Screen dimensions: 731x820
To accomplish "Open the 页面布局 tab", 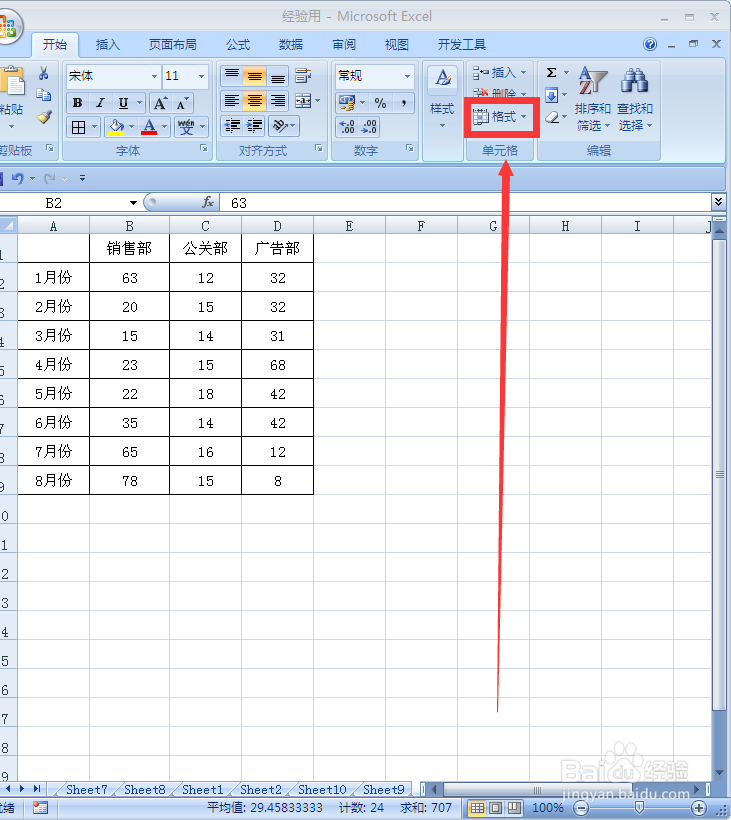I will 173,44.
